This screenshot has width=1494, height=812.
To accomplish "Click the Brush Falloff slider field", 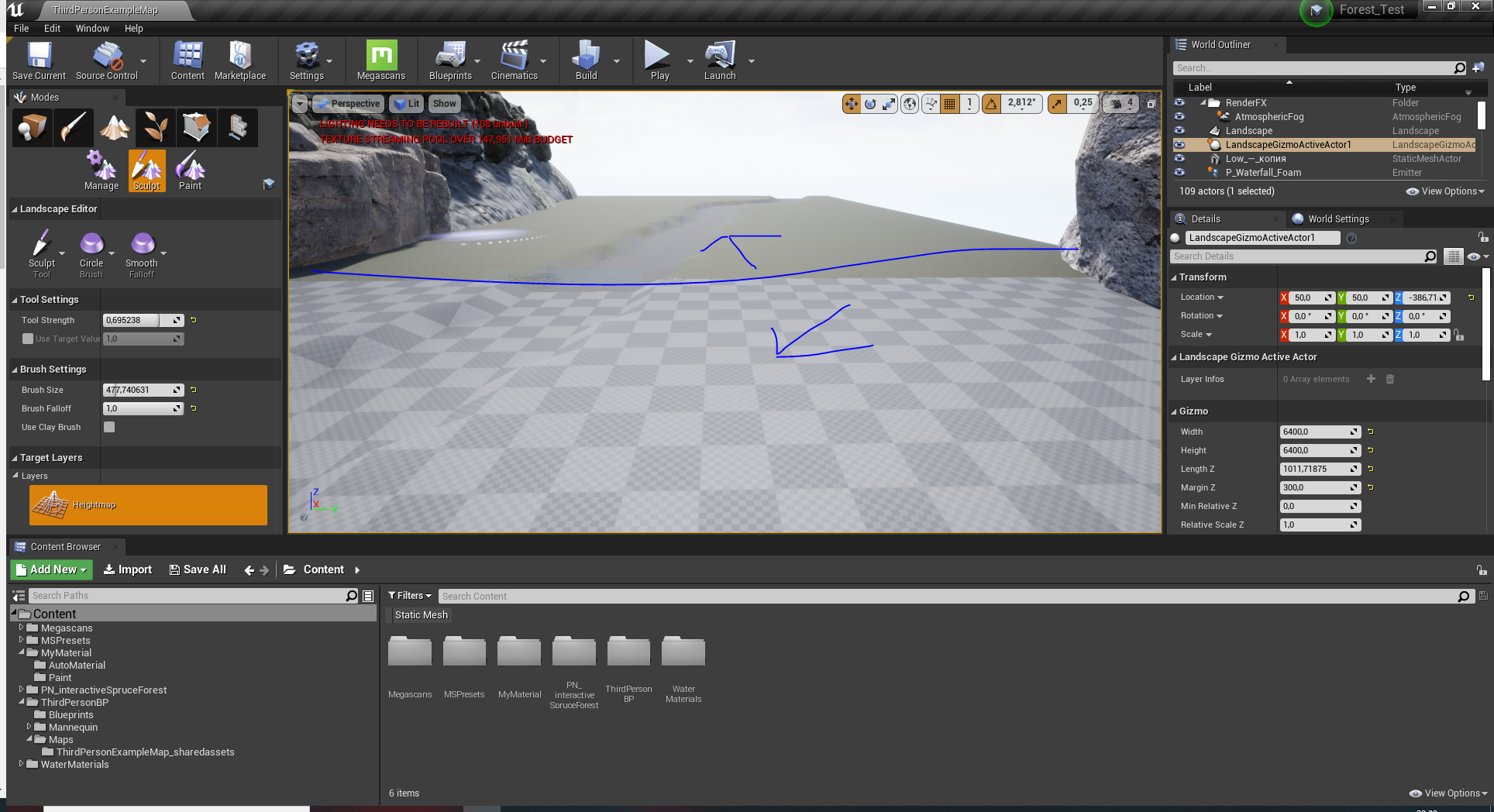I will click(x=143, y=408).
